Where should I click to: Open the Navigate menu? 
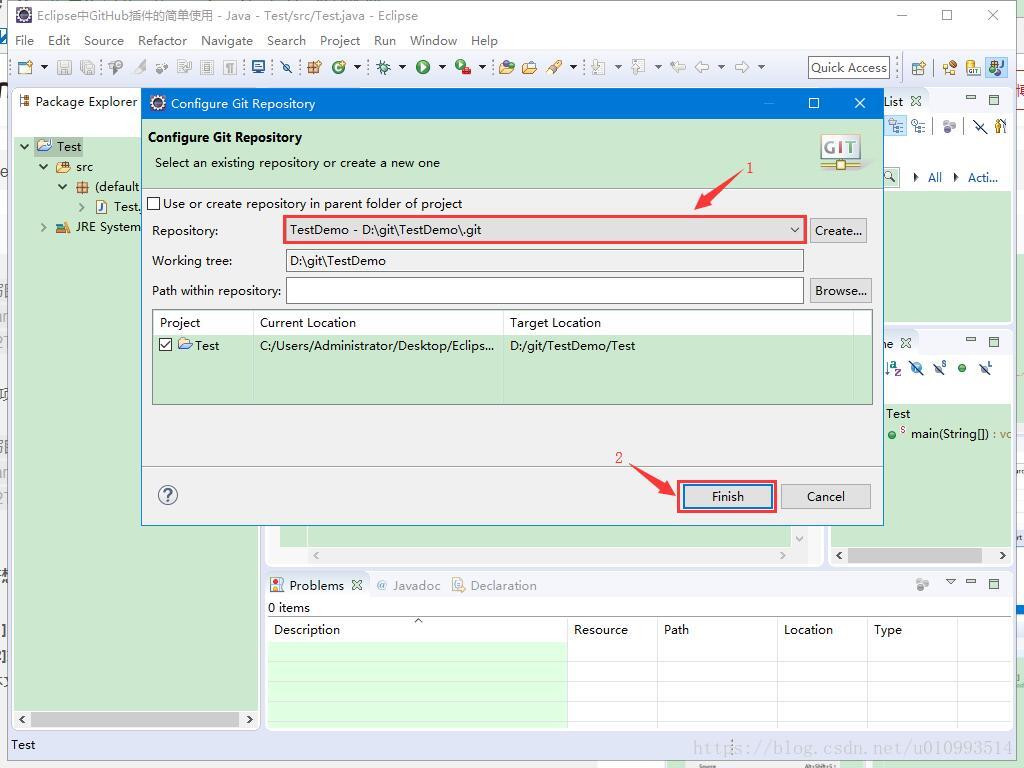tap(227, 40)
